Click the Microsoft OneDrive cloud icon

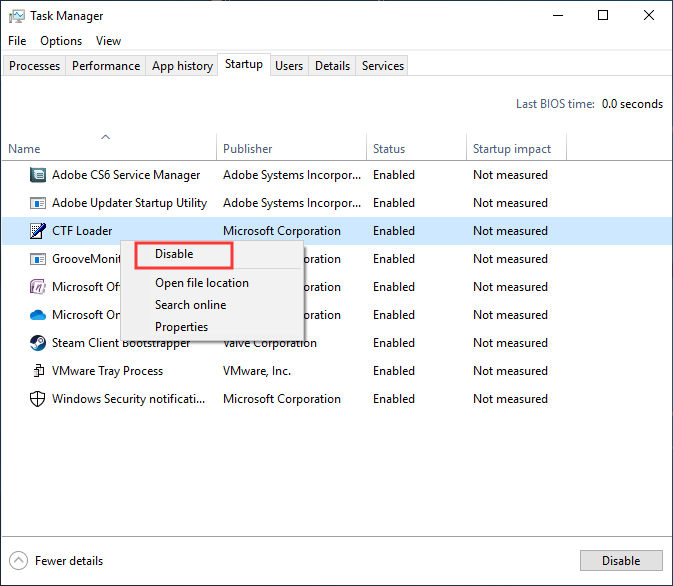[x=38, y=315]
